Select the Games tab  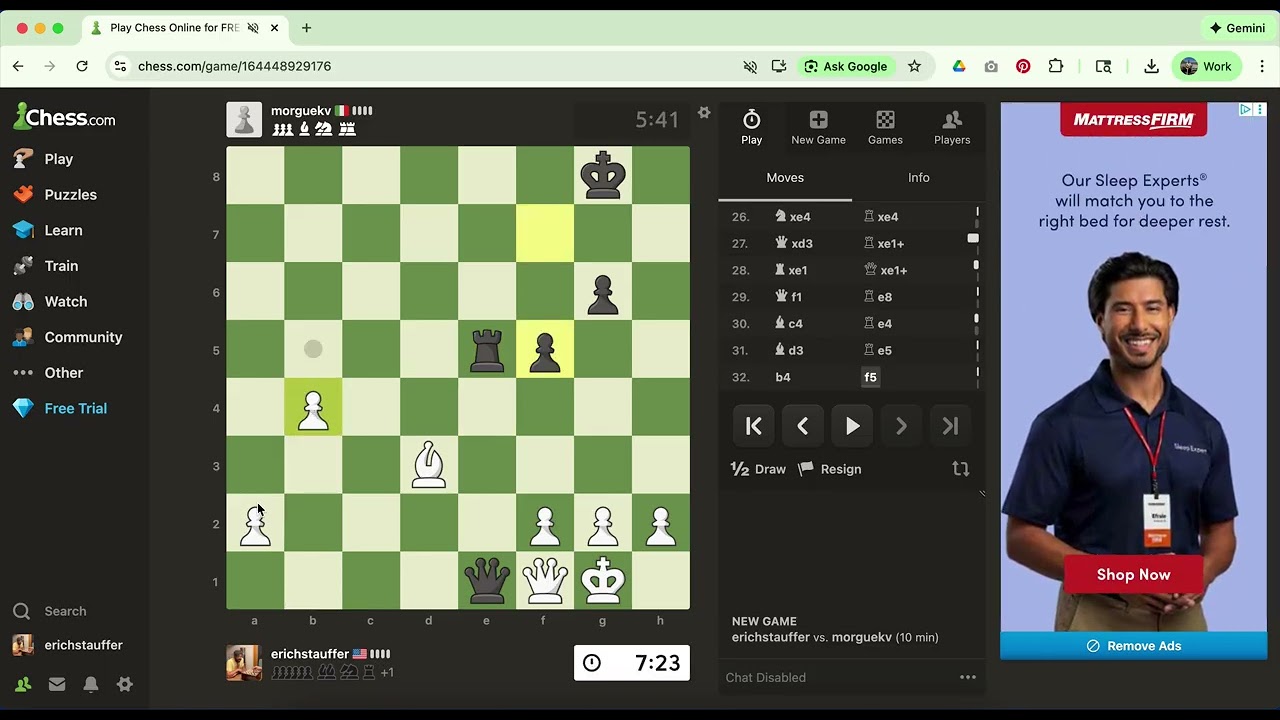tap(885, 128)
